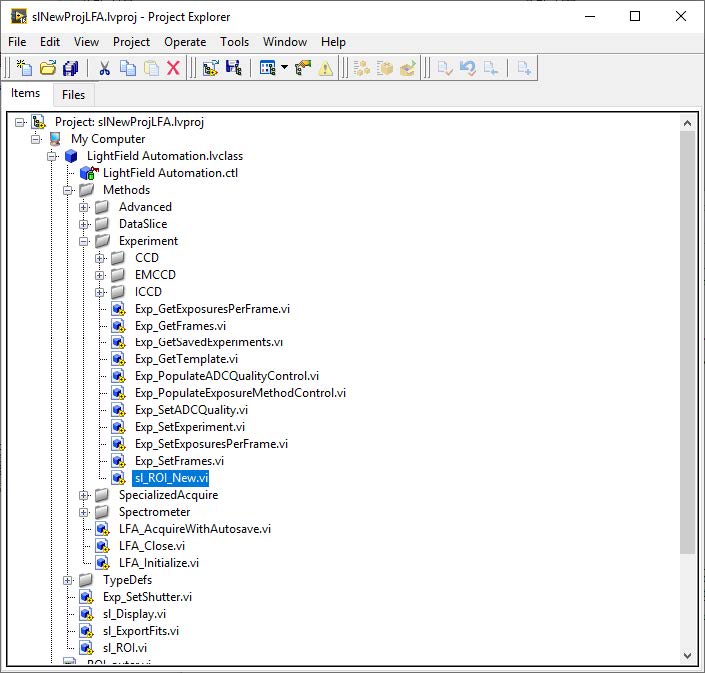This screenshot has height=673, width=705.
Task: Open the Help menu
Action: pos(333,42)
